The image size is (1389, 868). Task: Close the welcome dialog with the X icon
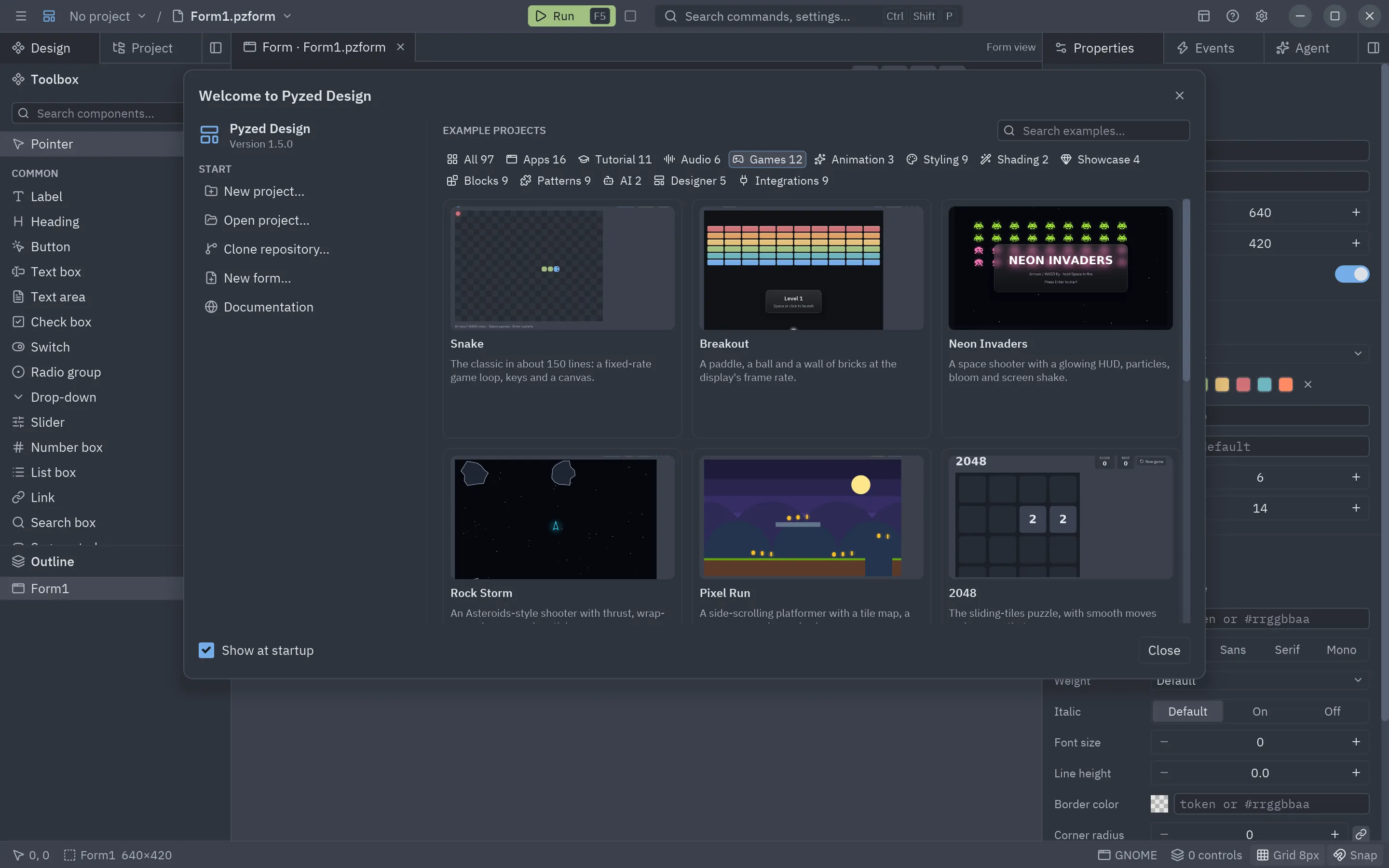coord(1180,95)
